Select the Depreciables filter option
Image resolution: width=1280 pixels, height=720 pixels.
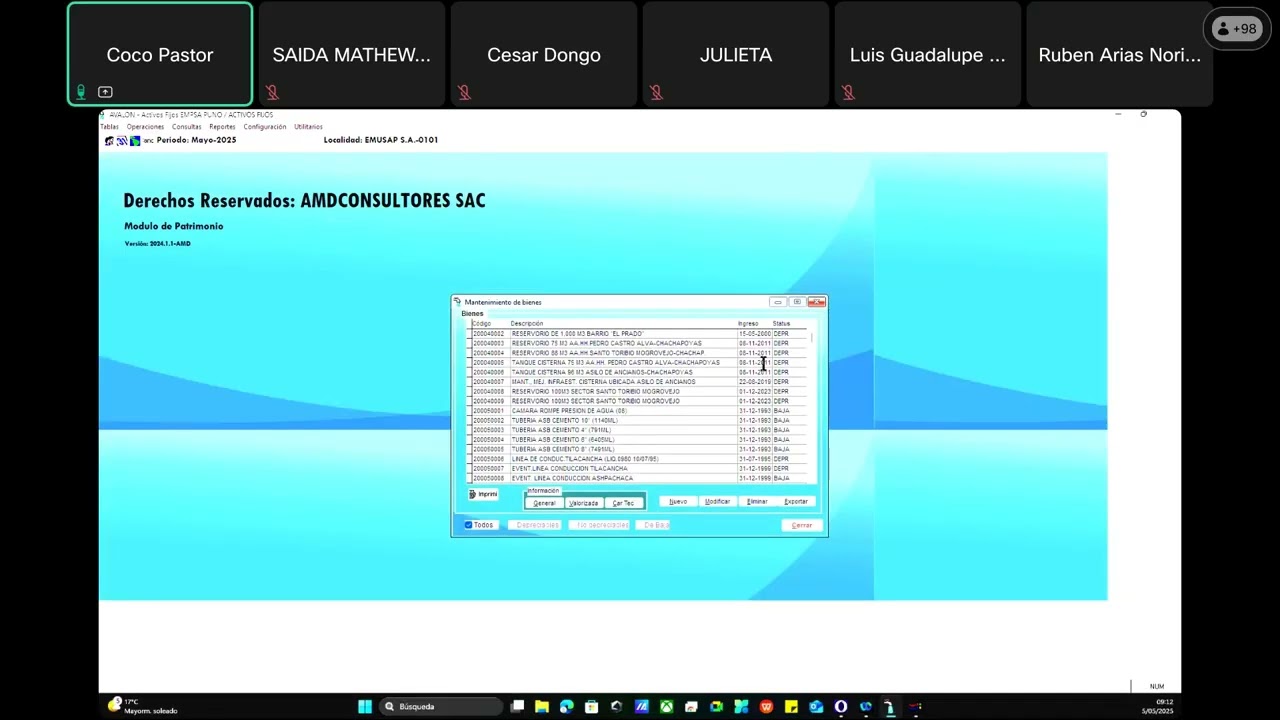pos(534,525)
